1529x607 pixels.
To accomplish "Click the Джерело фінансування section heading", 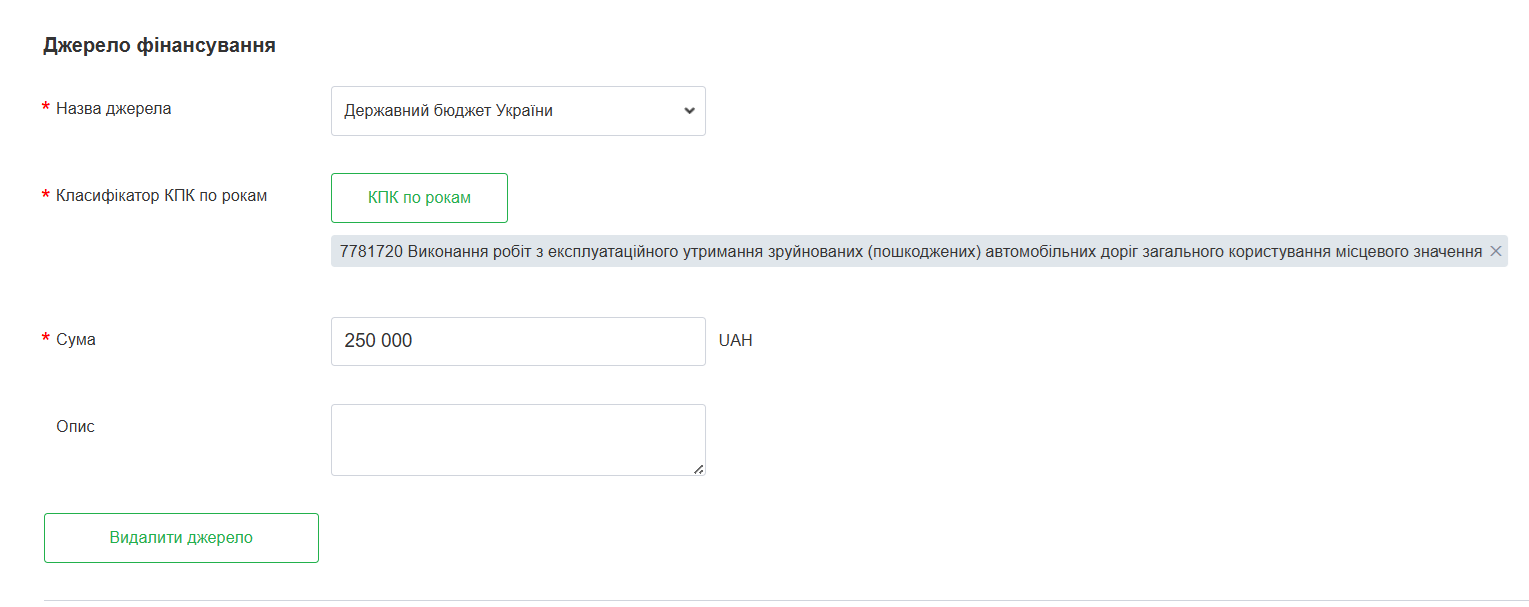I will click(x=159, y=46).
